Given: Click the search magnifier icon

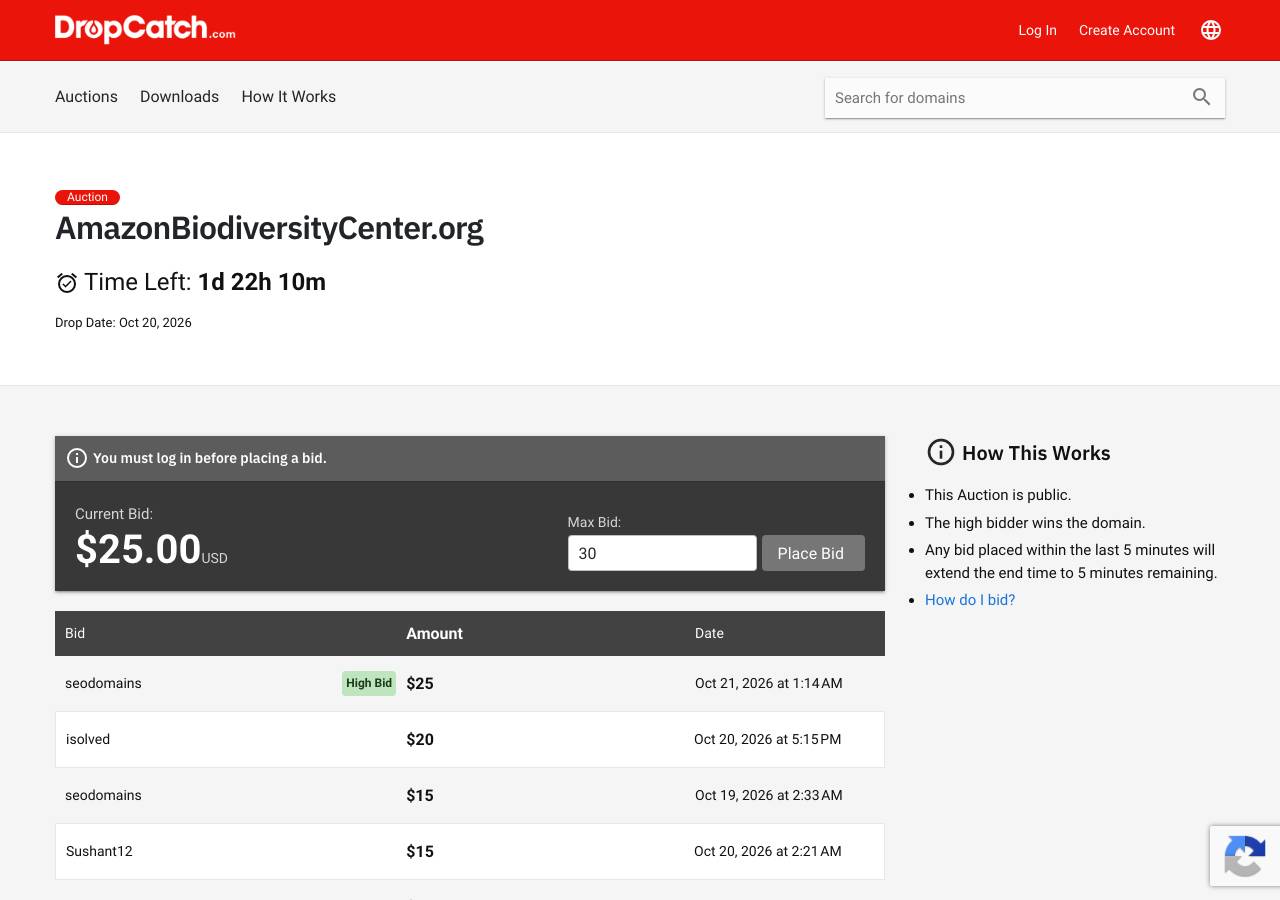Looking at the screenshot, I should [x=1202, y=97].
